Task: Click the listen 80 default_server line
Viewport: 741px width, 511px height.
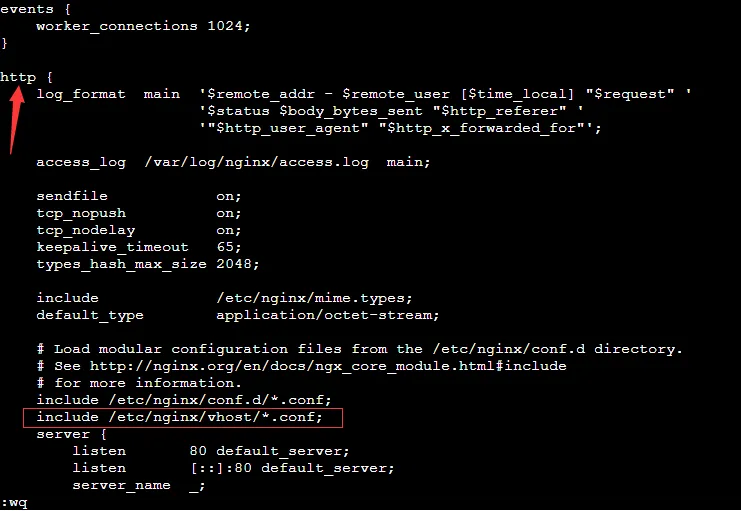Action: point(210,451)
